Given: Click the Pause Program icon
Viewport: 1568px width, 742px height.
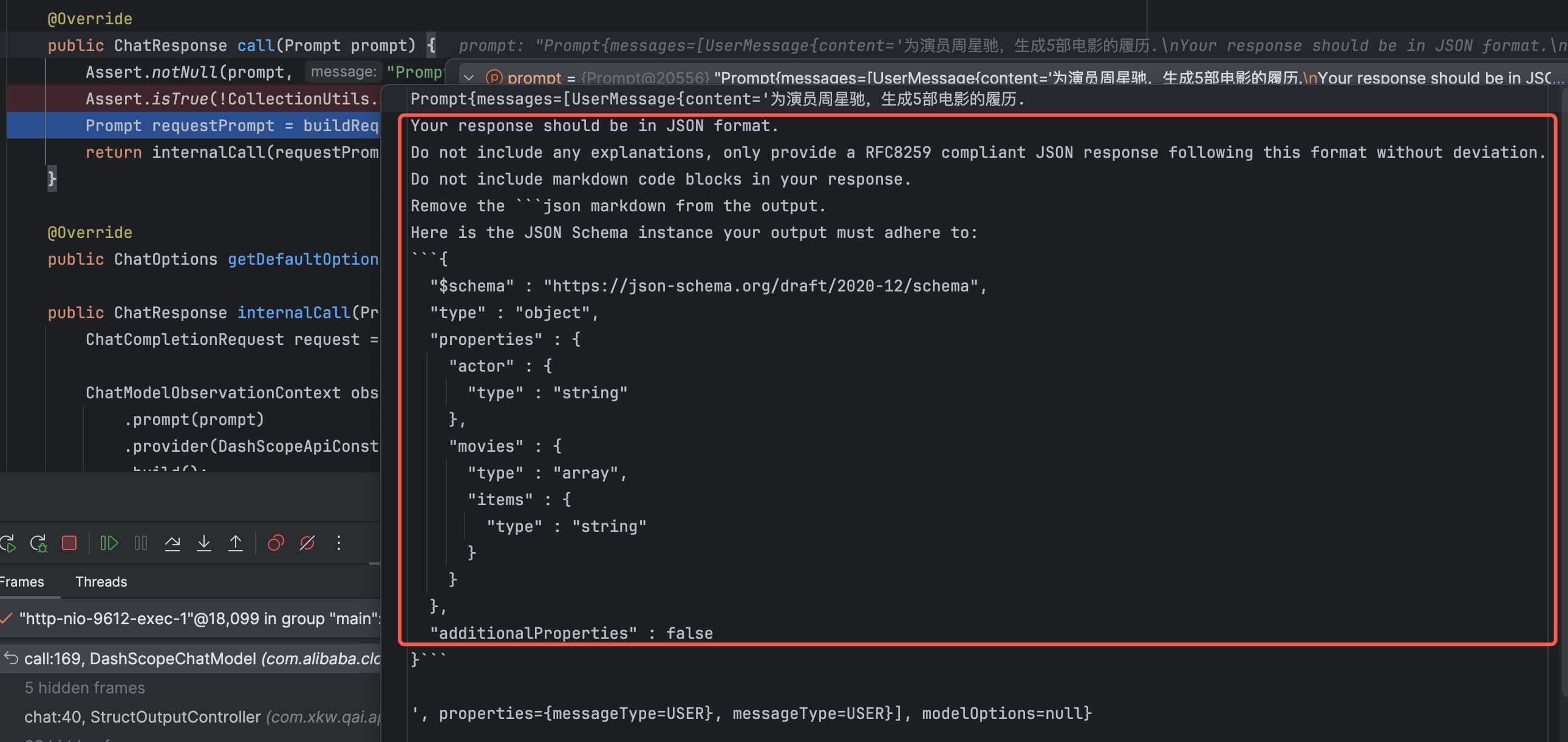Looking at the screenshot, I should [141, 542].
